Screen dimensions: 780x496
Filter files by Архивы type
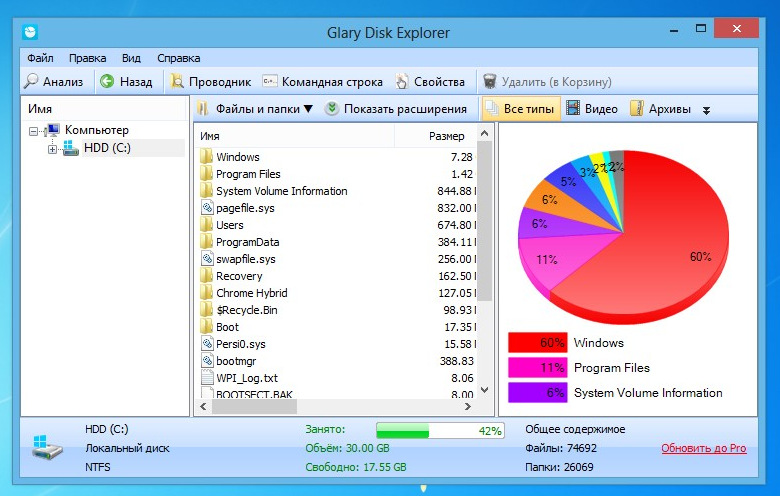(661, 109)
